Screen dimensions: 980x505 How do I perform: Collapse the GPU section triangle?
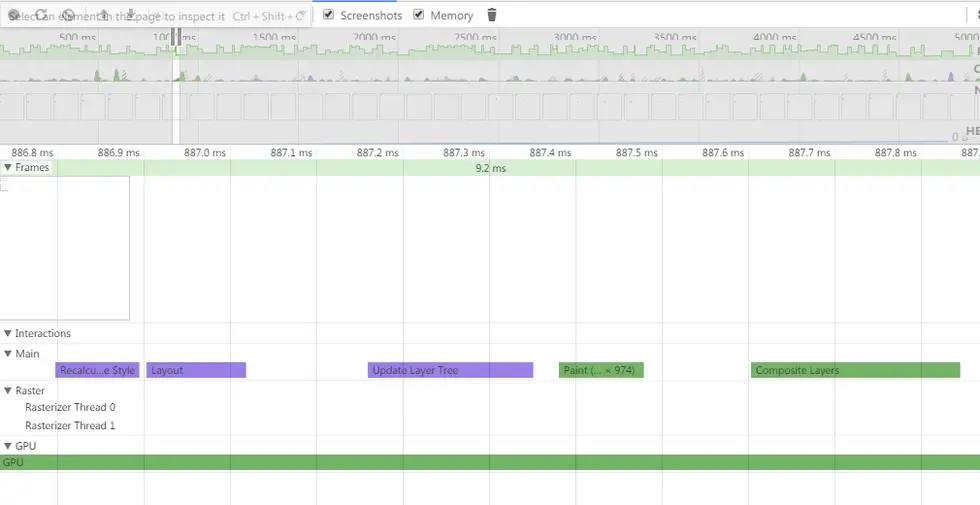[x=8, y=446]
